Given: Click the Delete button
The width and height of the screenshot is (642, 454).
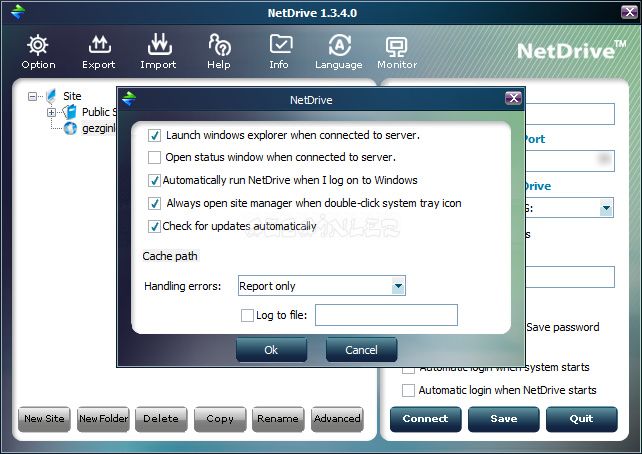Looking at the screenshot, I should (x=161, y=419).
